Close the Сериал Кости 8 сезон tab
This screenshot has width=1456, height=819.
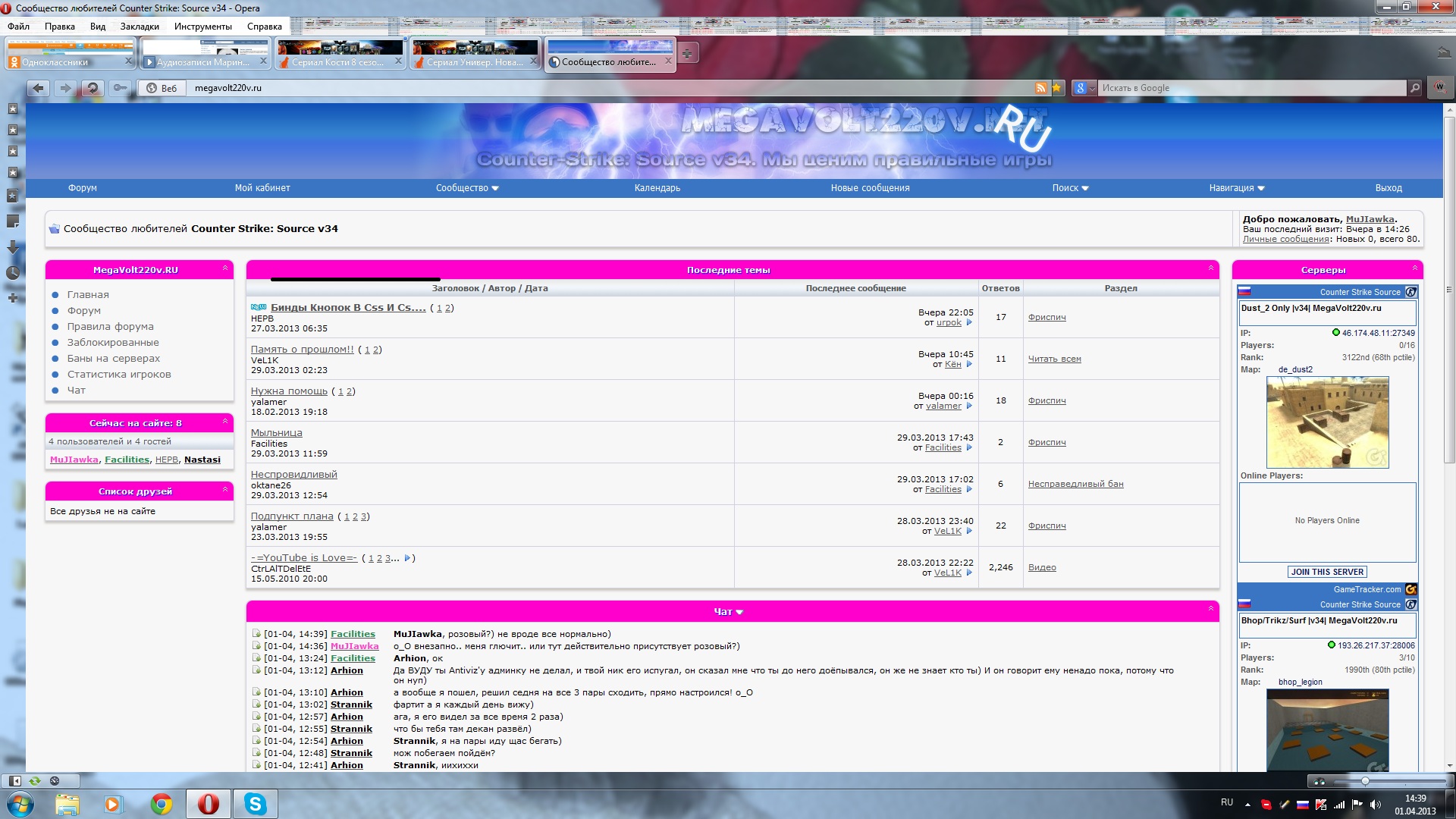click(398, 61)
